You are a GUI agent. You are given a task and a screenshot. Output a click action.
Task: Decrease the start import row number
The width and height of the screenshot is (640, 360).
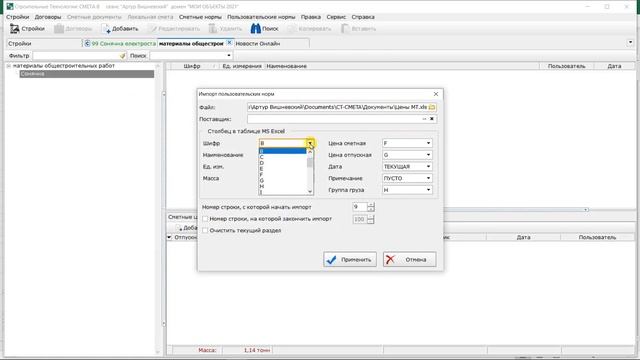pos(371,209)
